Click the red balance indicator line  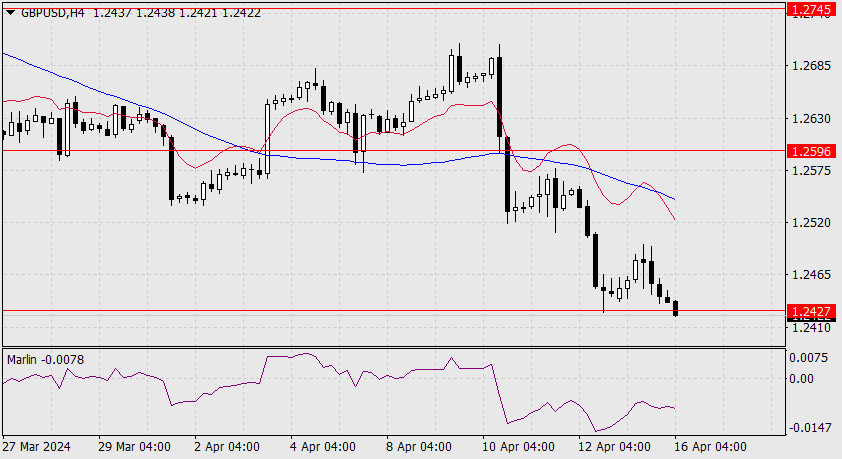pos(301,109)
